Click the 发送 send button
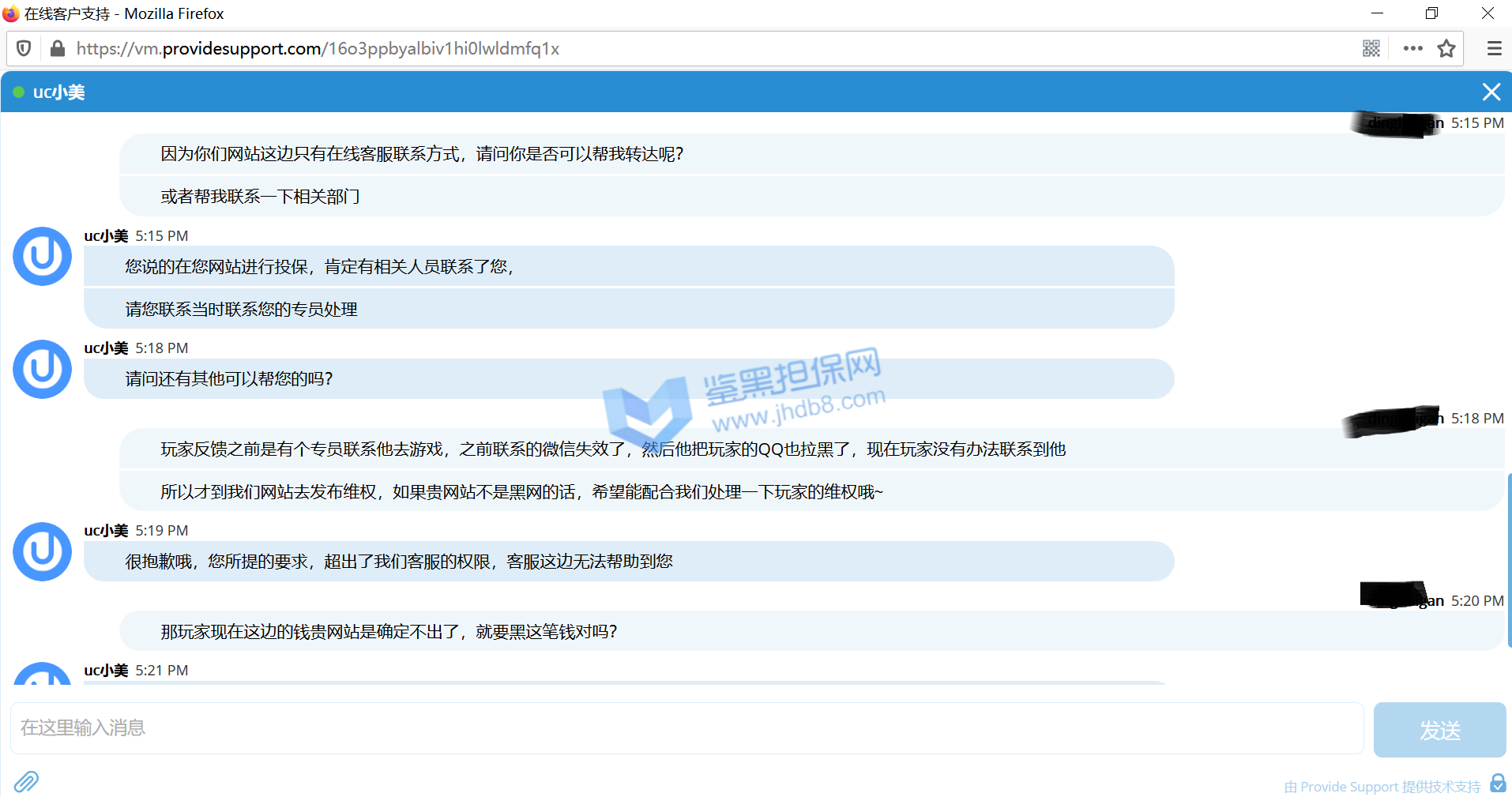This screenshot has height=797, width=1512. [1439, 730]
